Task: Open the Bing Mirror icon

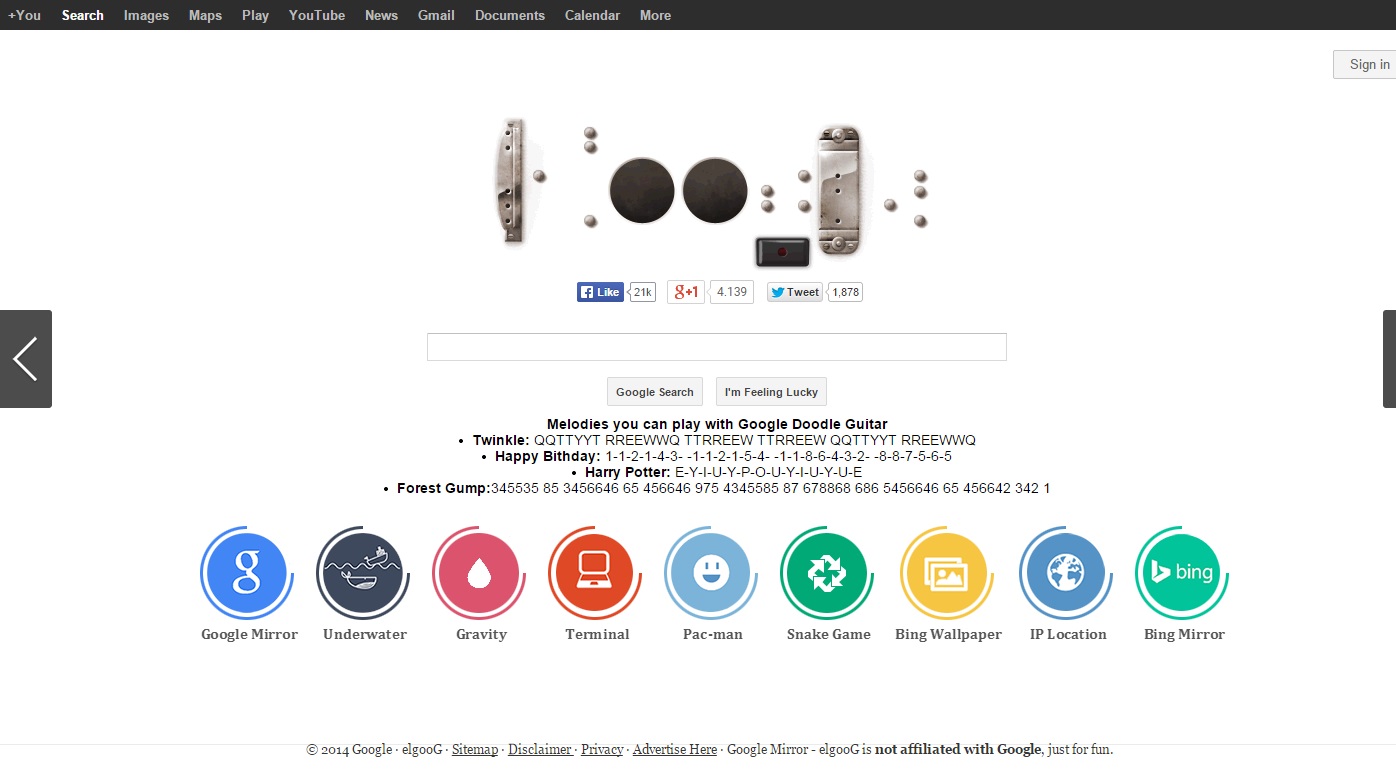Action: (1181, 573)
